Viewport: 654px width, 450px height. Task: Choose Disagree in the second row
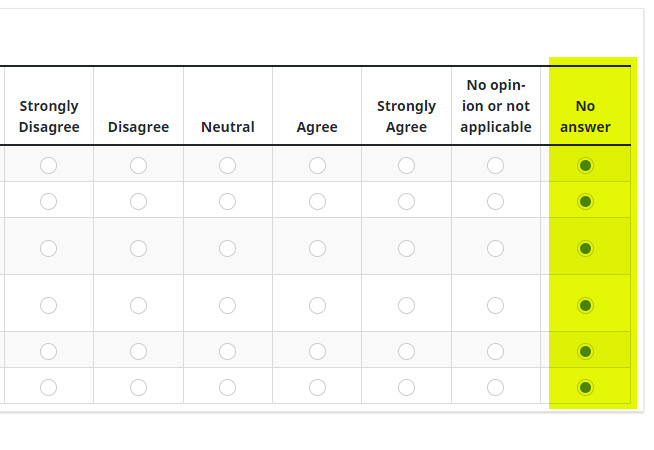coord(138,201)
